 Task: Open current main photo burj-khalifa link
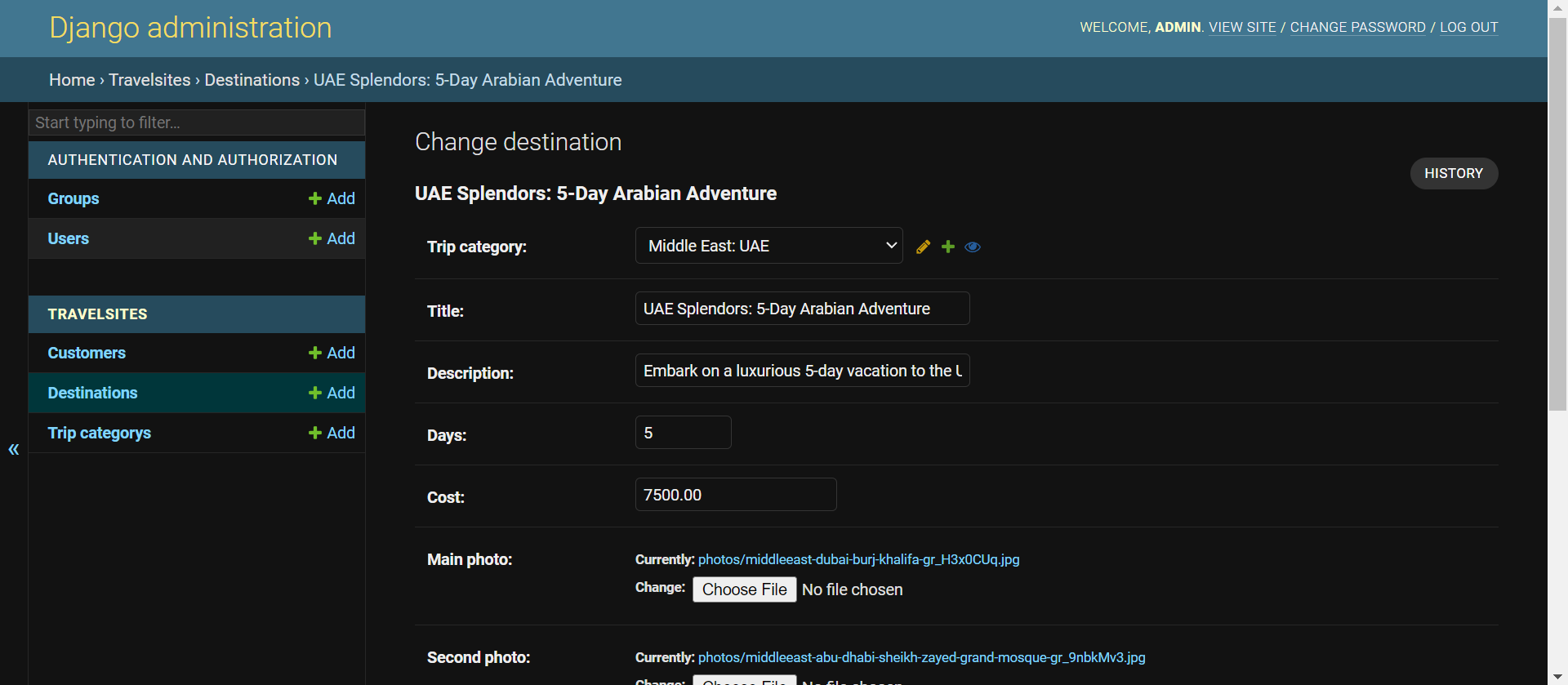(x=858, y=559)
